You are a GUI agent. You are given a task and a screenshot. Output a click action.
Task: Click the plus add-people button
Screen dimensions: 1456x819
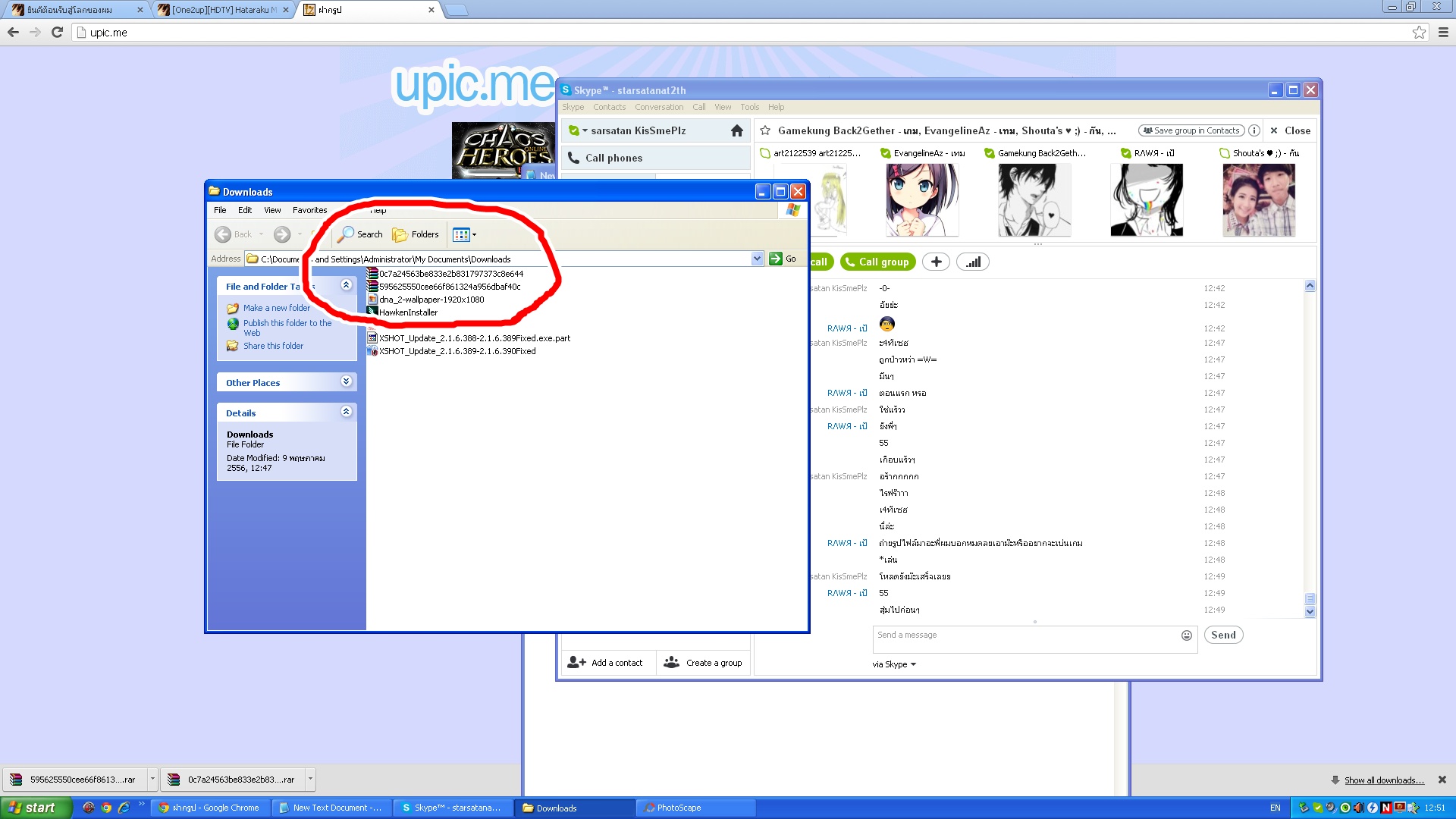[936, 262]
